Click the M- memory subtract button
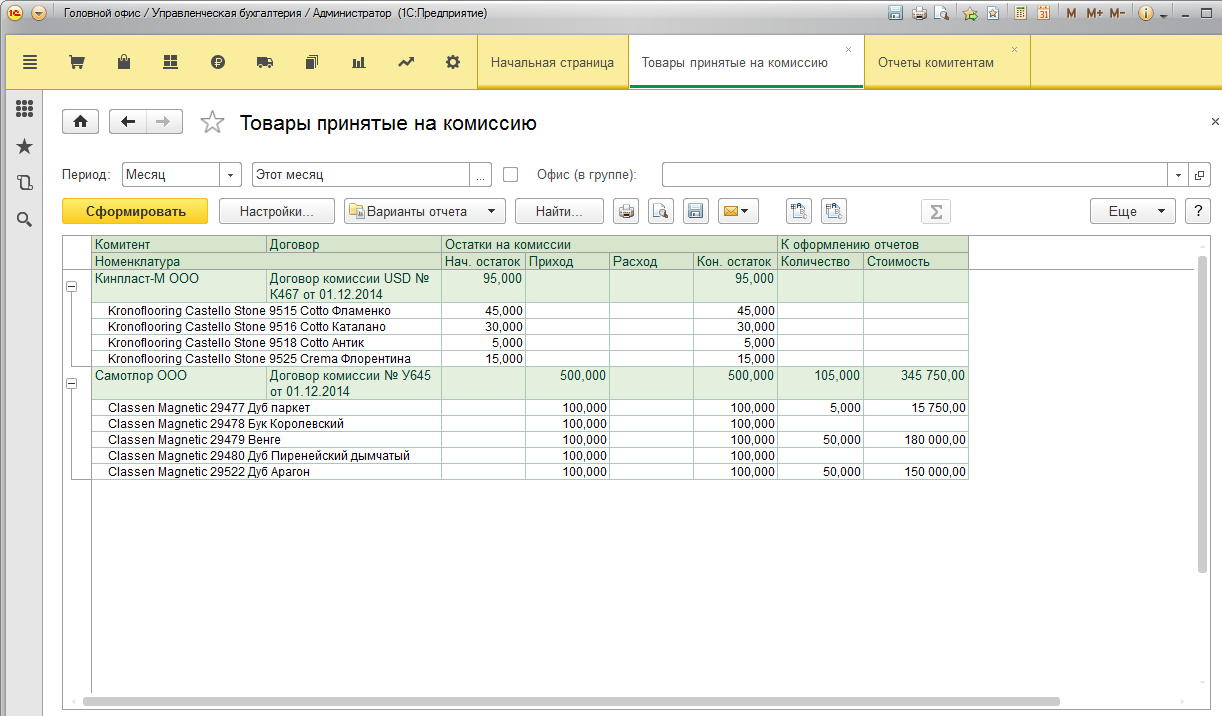1222x716 pixels. pyautogui.click(x=1118, y=14)
